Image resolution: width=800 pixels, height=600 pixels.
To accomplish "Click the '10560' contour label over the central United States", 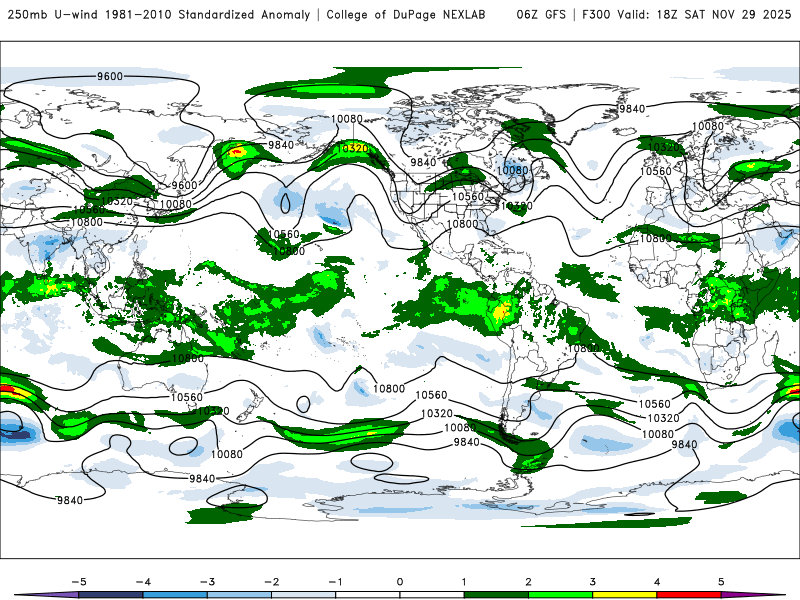I will (468, 197).
